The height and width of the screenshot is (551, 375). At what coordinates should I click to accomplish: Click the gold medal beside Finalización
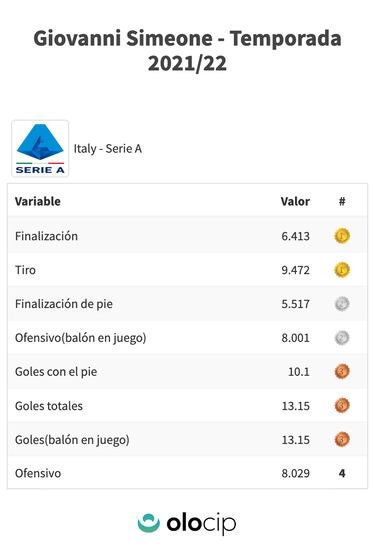pos(342,236)
